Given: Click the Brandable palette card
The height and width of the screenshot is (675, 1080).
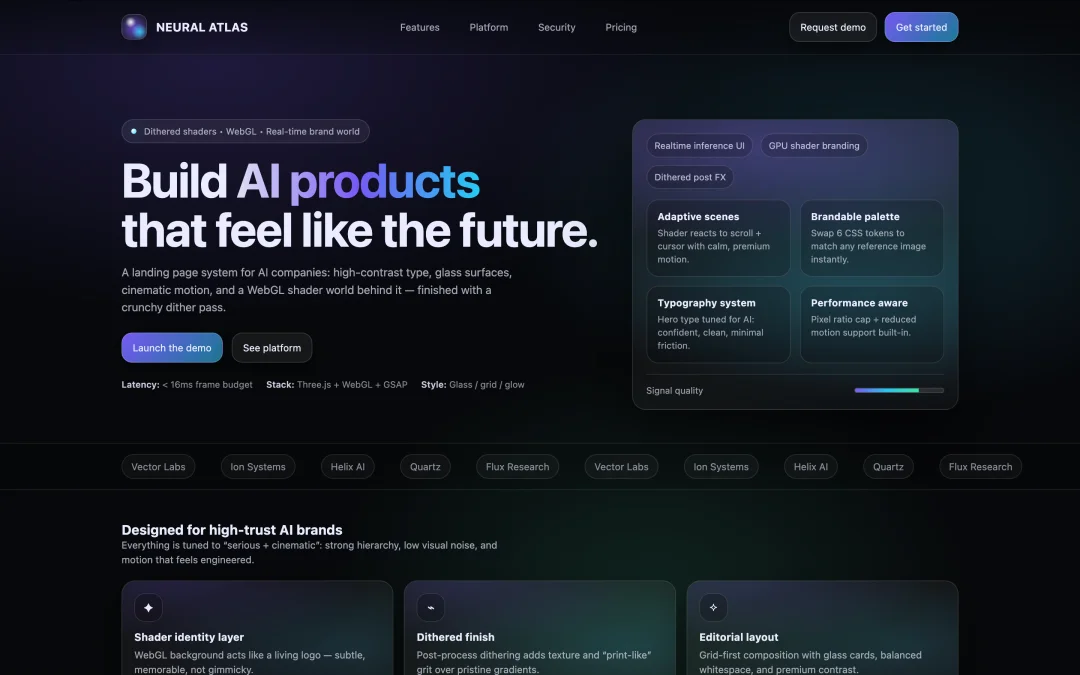Looking at the screenshot, I should (x=871, y=238).
